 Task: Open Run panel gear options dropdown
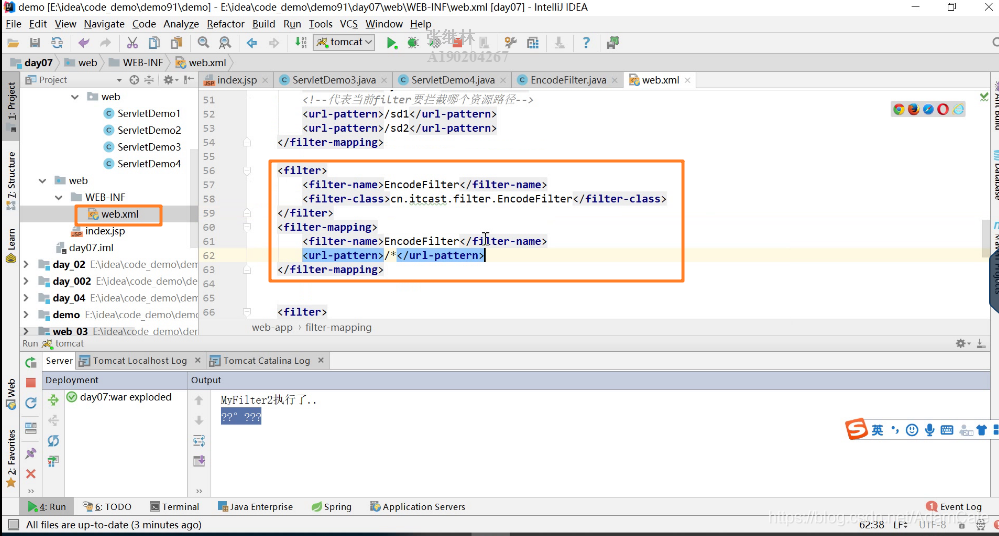963,344
